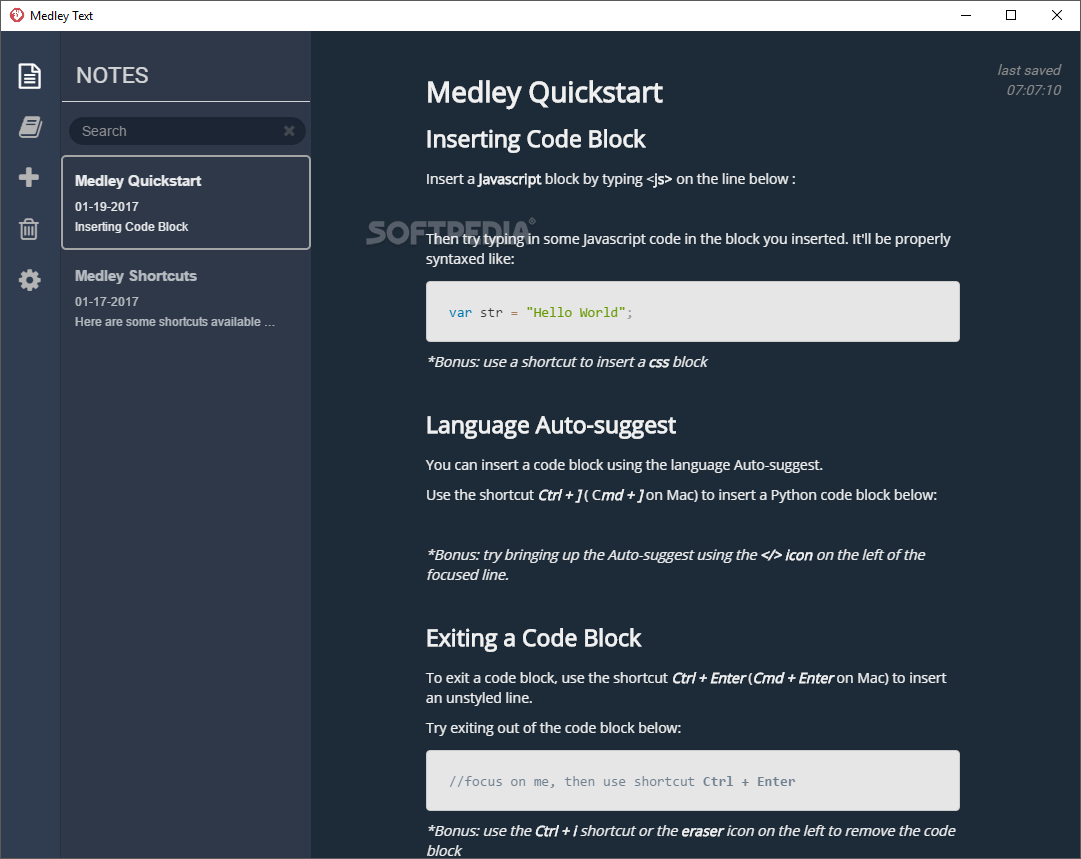Focus the 'focus on me' code block
Image resolution: width=1081 pixels, height=859 pixels.
(692, 780)
